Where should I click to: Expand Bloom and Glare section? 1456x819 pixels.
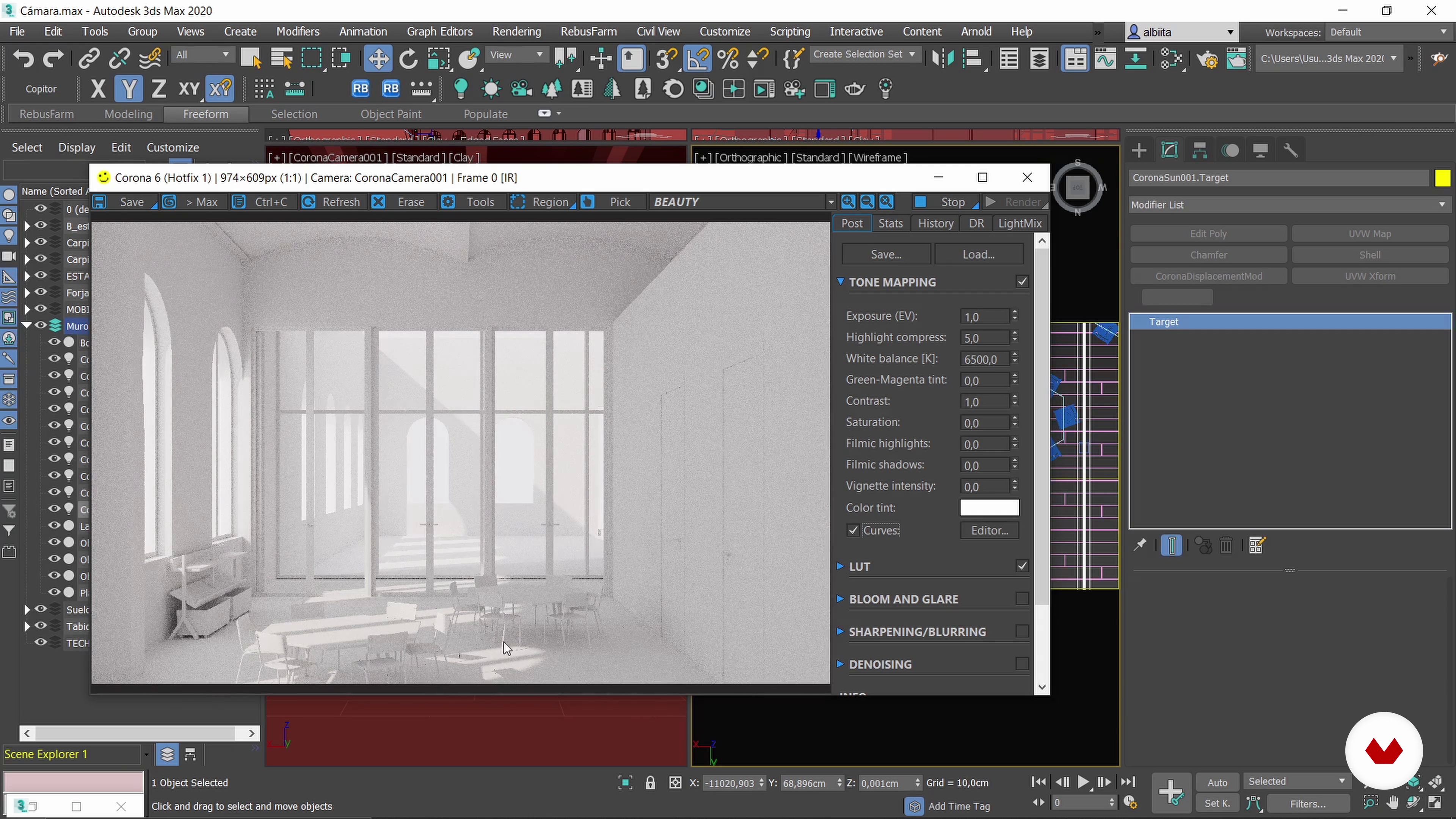[x=841, y=599]
